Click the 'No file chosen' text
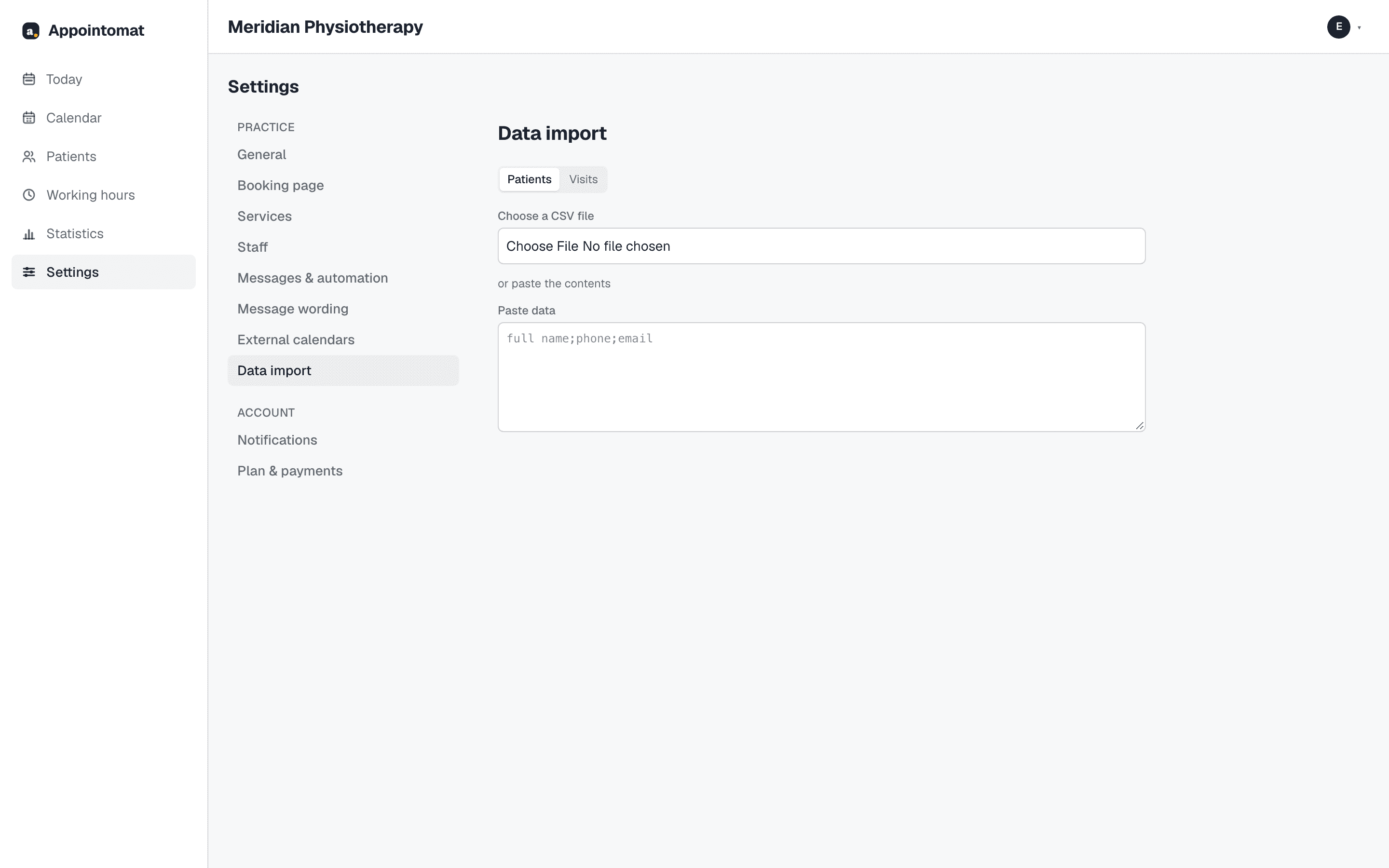This screenshot has width=1389, height=868. point(626,246)
